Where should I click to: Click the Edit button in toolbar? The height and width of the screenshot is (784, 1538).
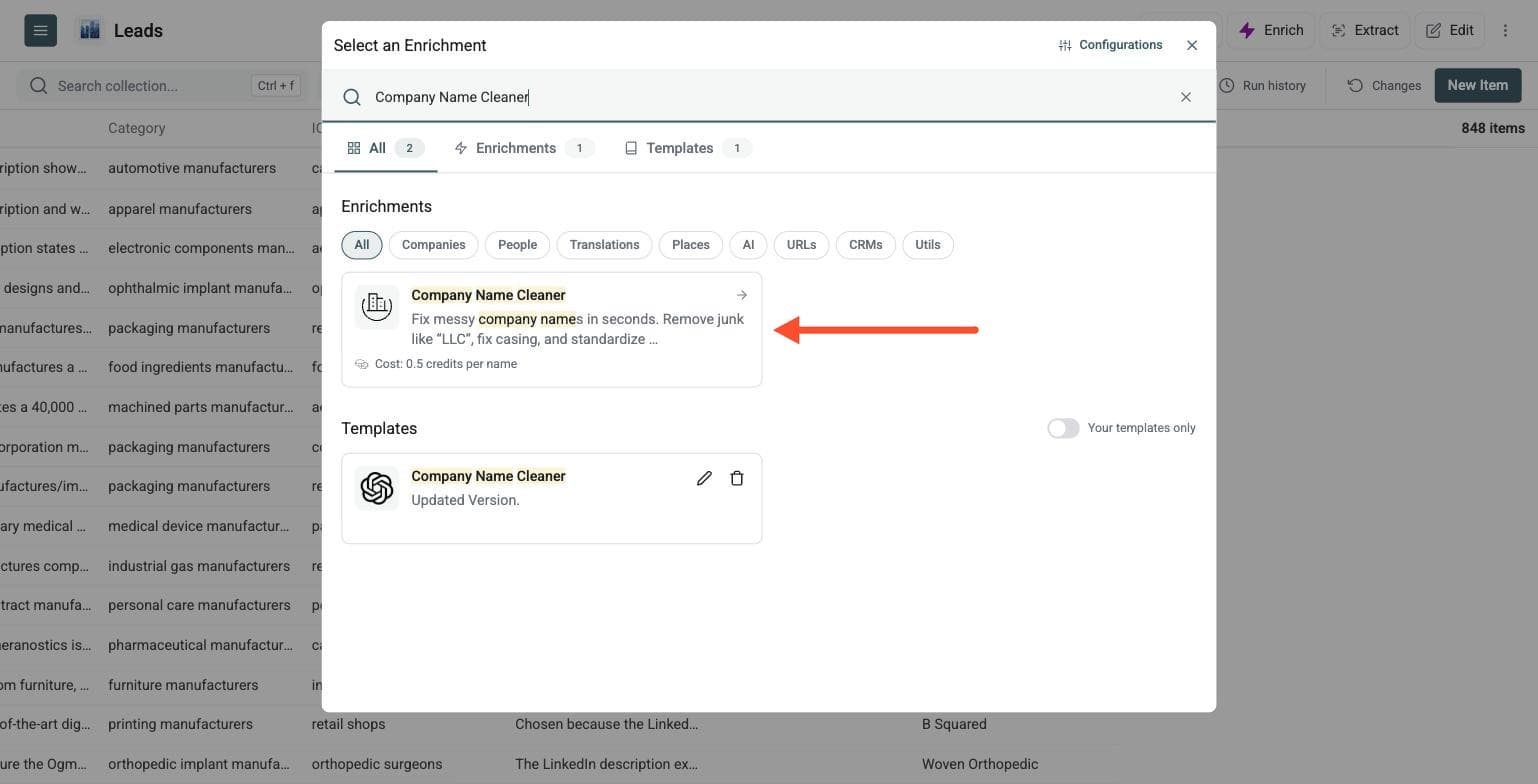pos(1449,30)
